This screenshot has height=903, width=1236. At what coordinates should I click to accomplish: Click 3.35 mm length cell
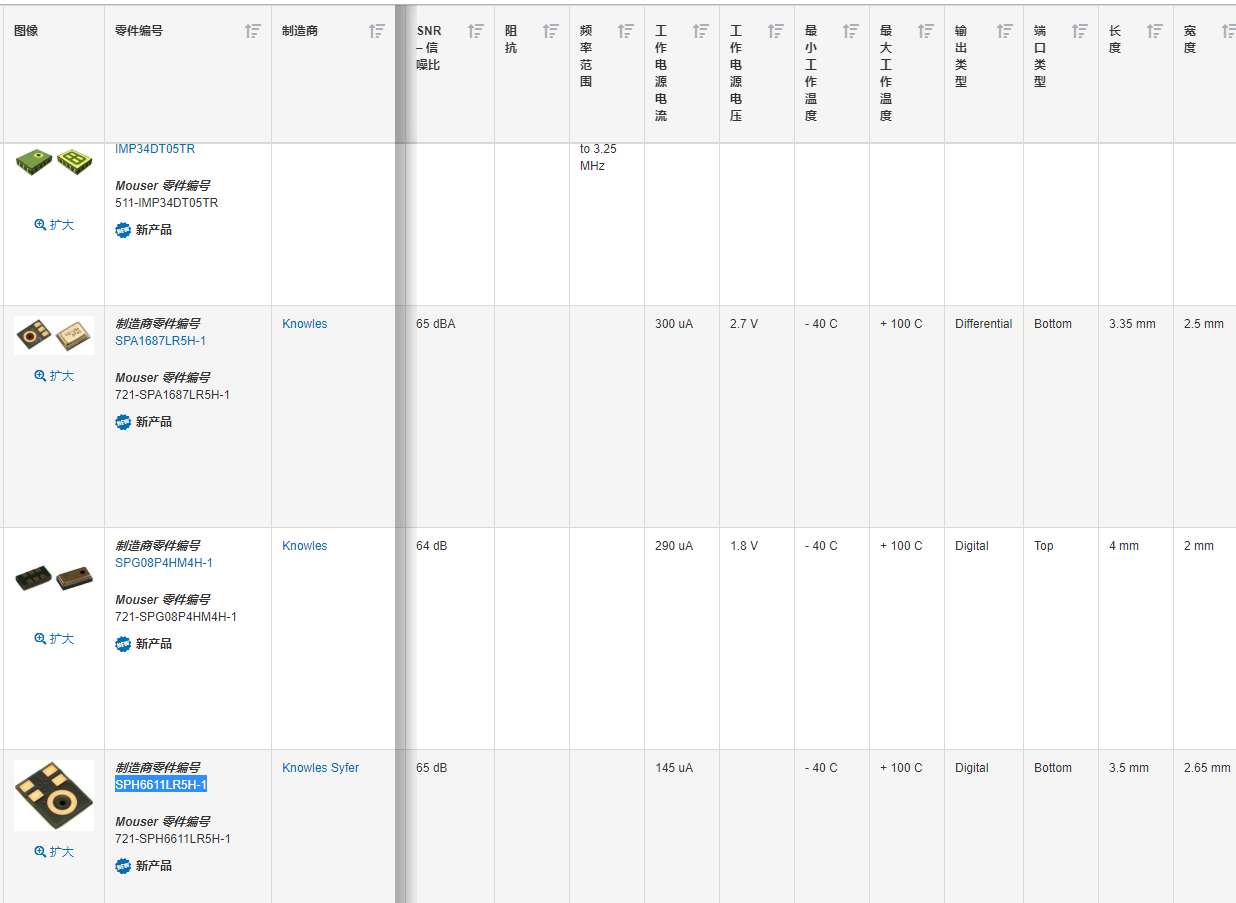coord(1132,324)
